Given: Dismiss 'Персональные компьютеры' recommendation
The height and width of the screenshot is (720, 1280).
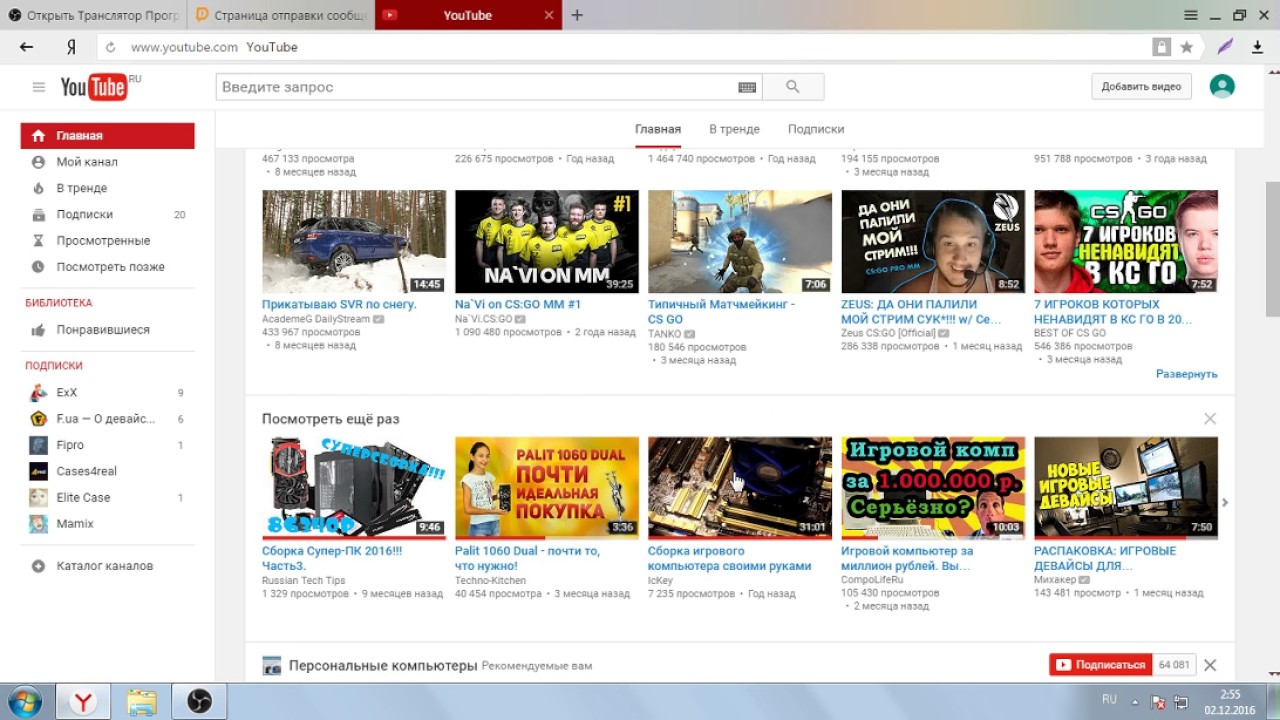Looking at the screenshot, I should [1210, 665].
